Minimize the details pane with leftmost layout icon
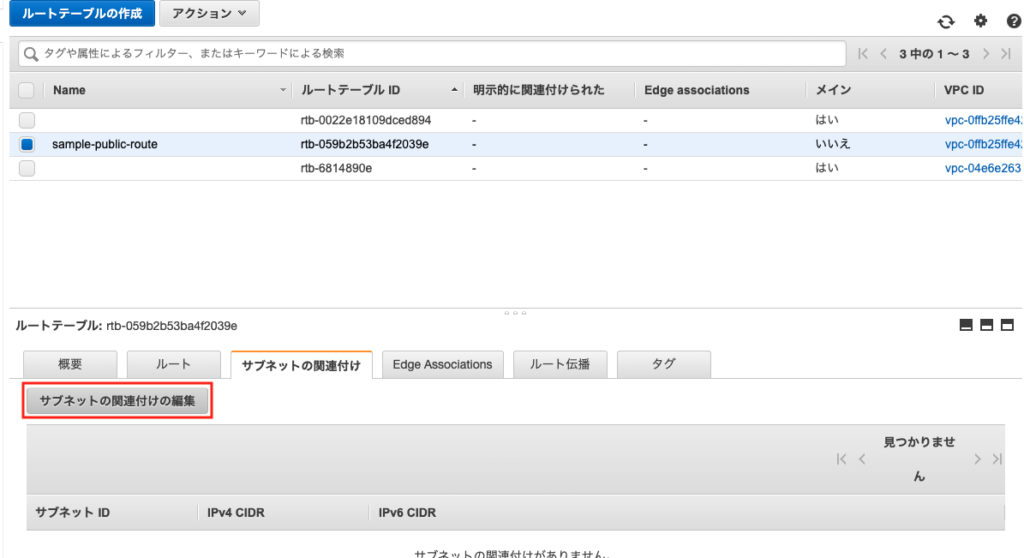This screenshot has height=558, width=1024. (x=966, y=325)
